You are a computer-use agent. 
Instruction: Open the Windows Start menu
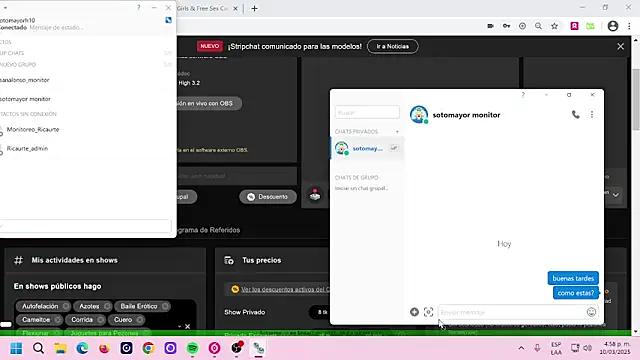16,348
